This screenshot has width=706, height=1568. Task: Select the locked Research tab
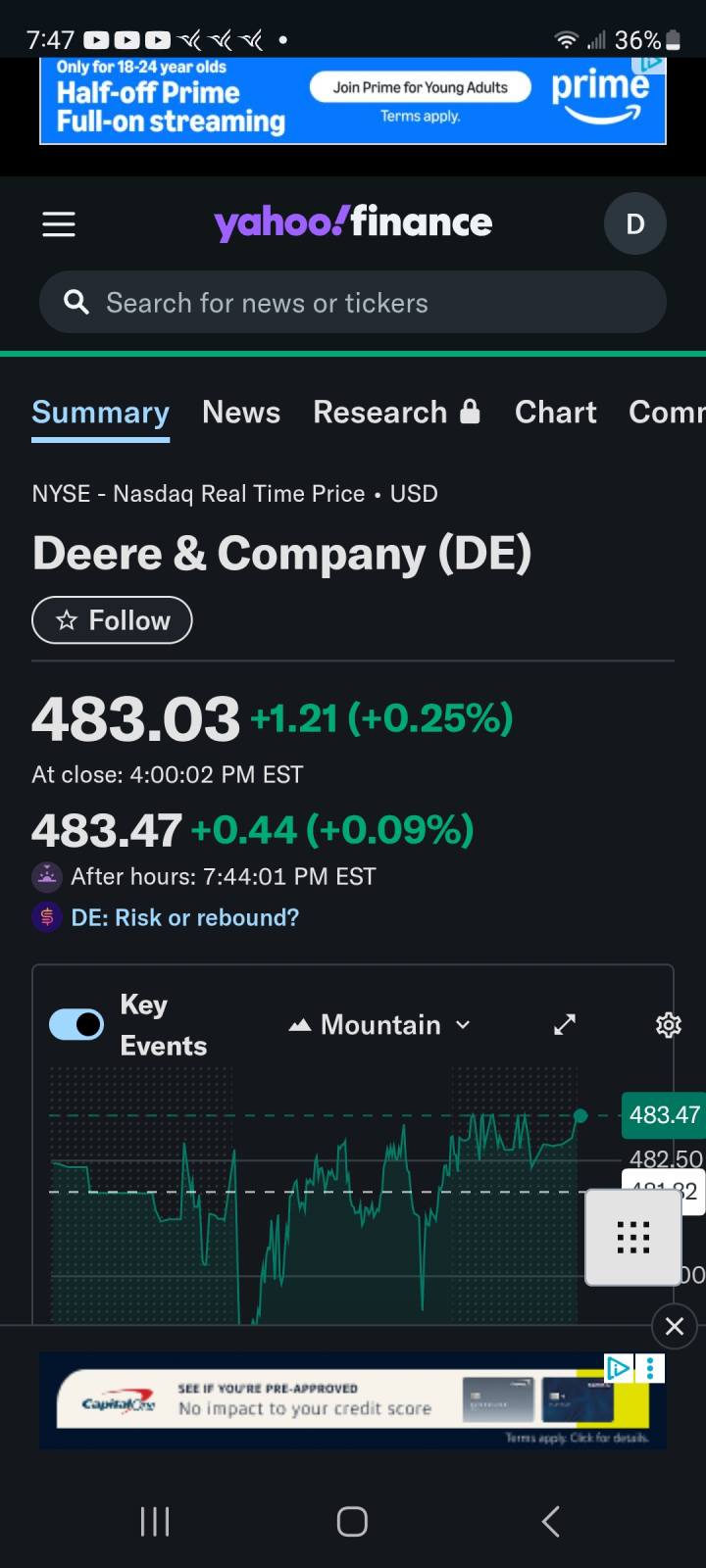point(396,413)
